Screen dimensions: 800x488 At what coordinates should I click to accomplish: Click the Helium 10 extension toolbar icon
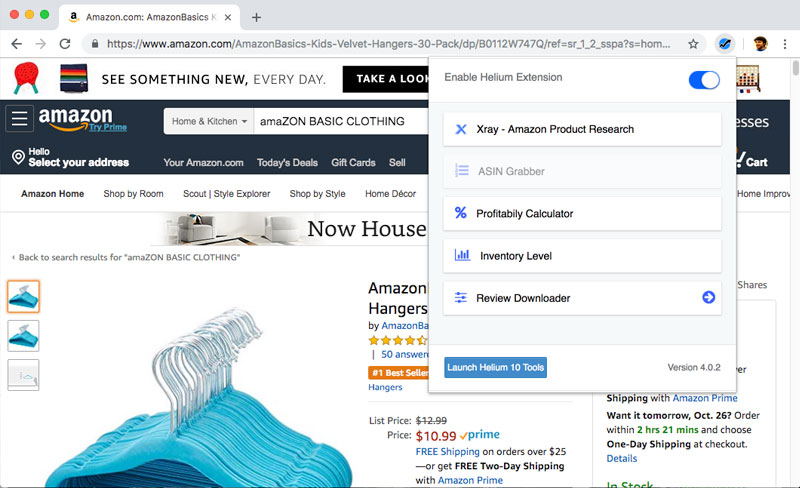(x=725, y=44)
